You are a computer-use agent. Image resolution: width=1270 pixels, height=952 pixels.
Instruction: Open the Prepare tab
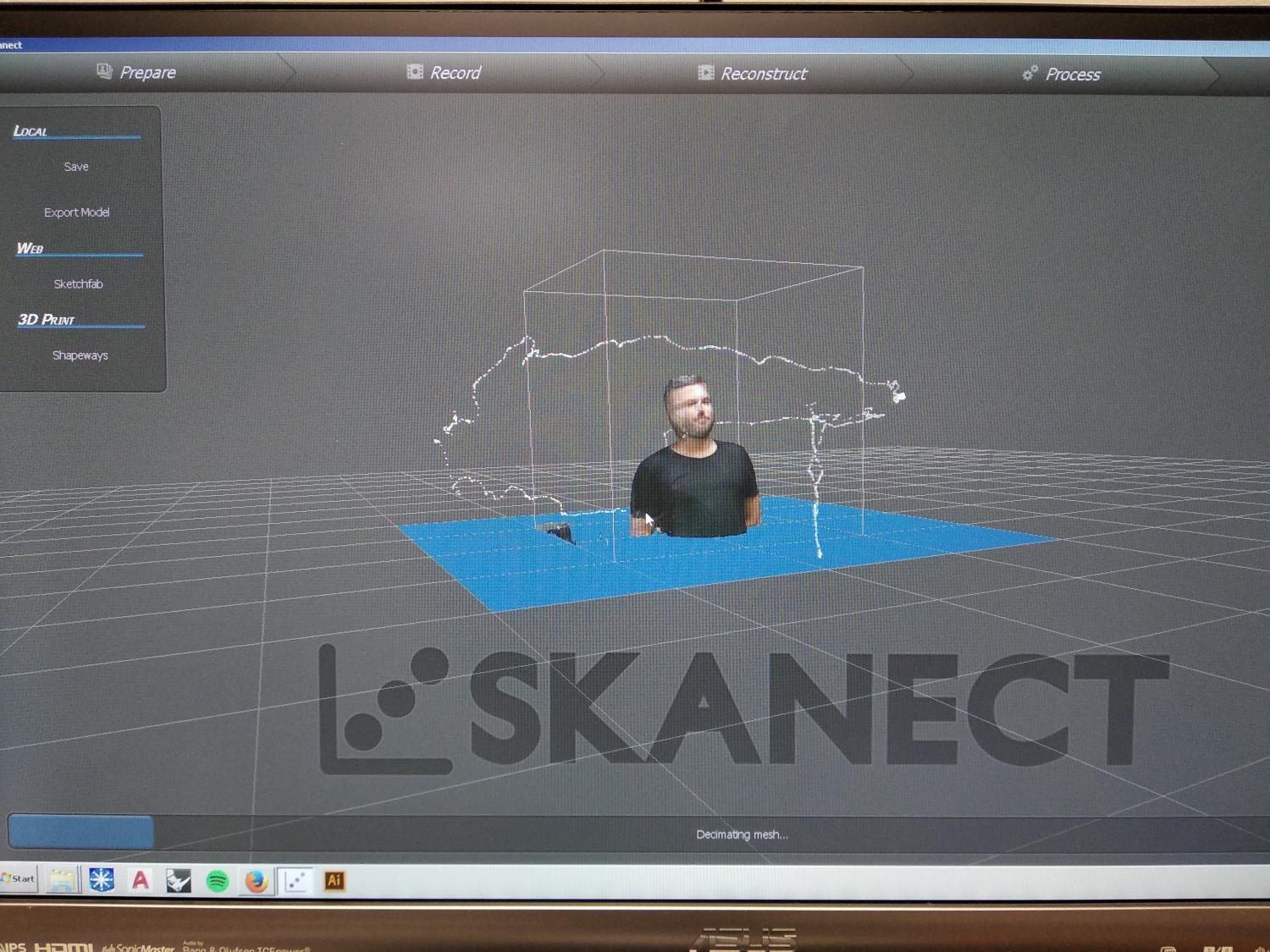click(x=135, y=72)
